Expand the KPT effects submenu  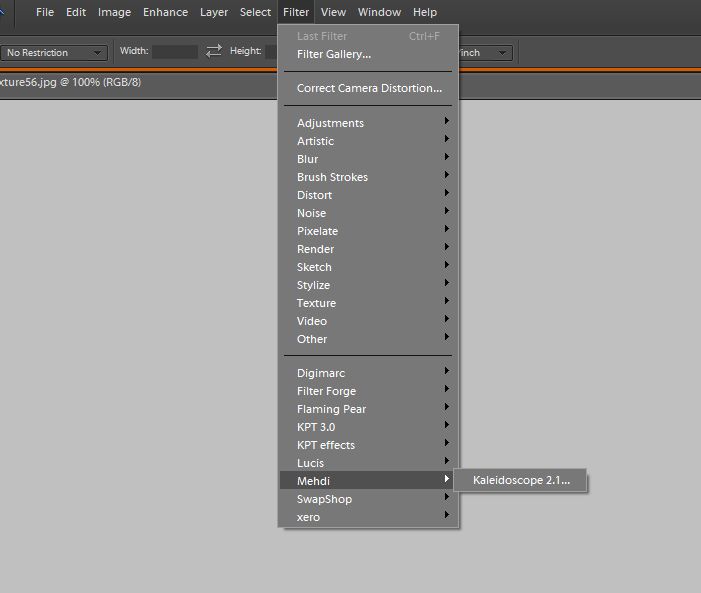point(325,445)
